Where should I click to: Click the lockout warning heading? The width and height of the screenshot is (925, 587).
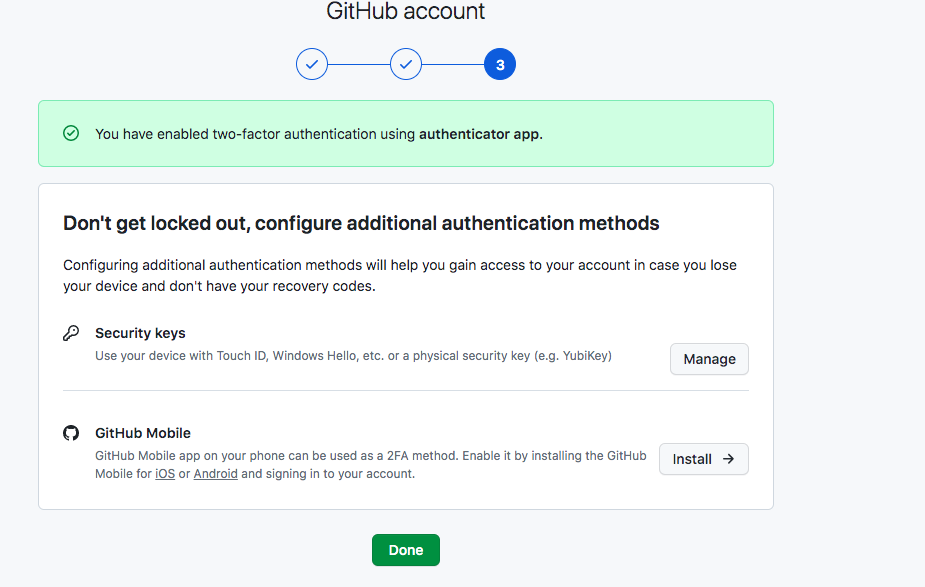(360, 223)
